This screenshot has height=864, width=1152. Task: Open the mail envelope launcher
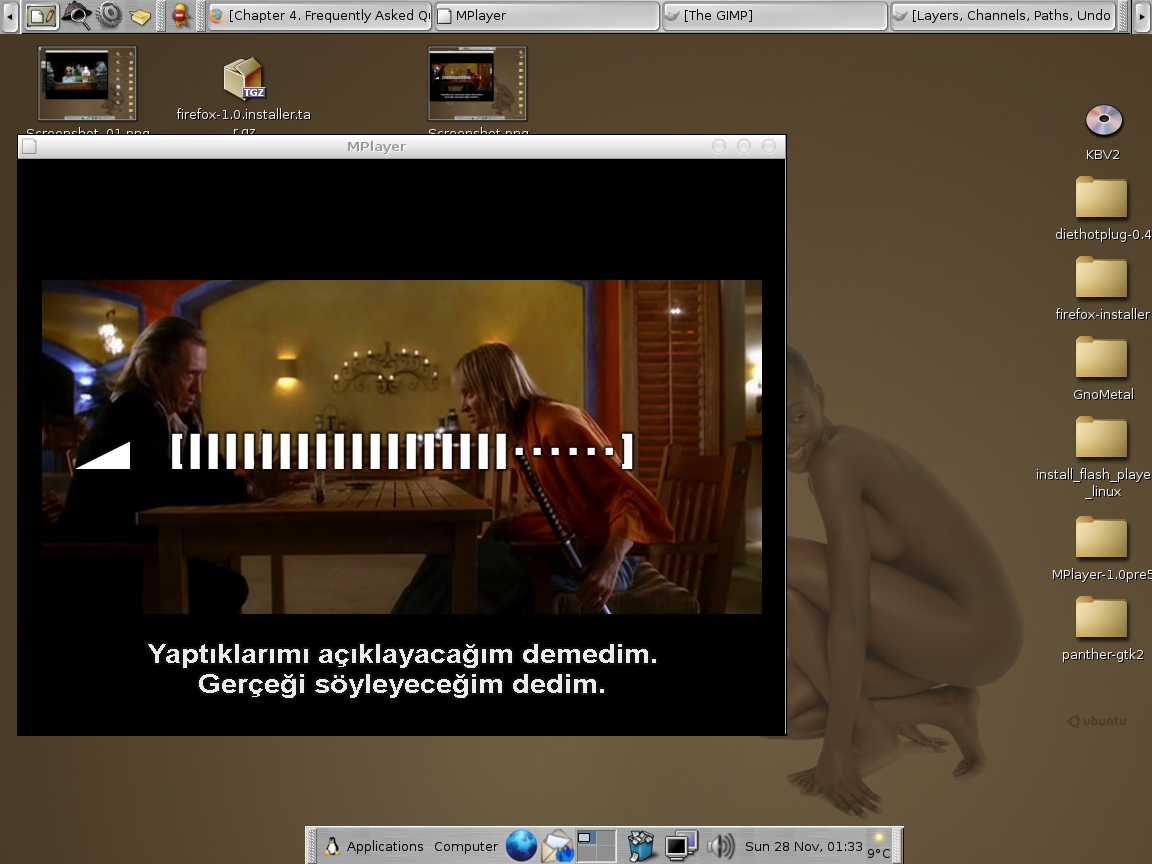pos(558,846)
